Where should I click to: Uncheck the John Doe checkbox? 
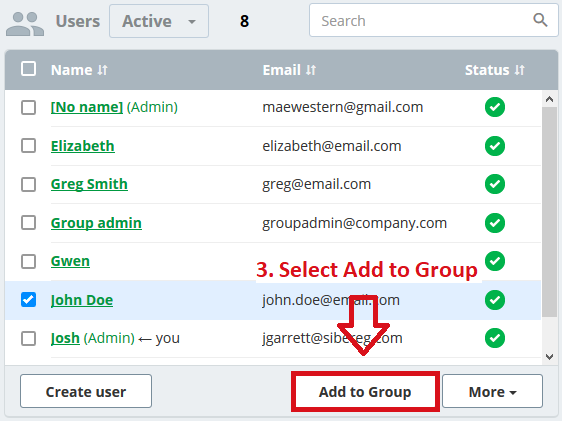coord(28,300)
